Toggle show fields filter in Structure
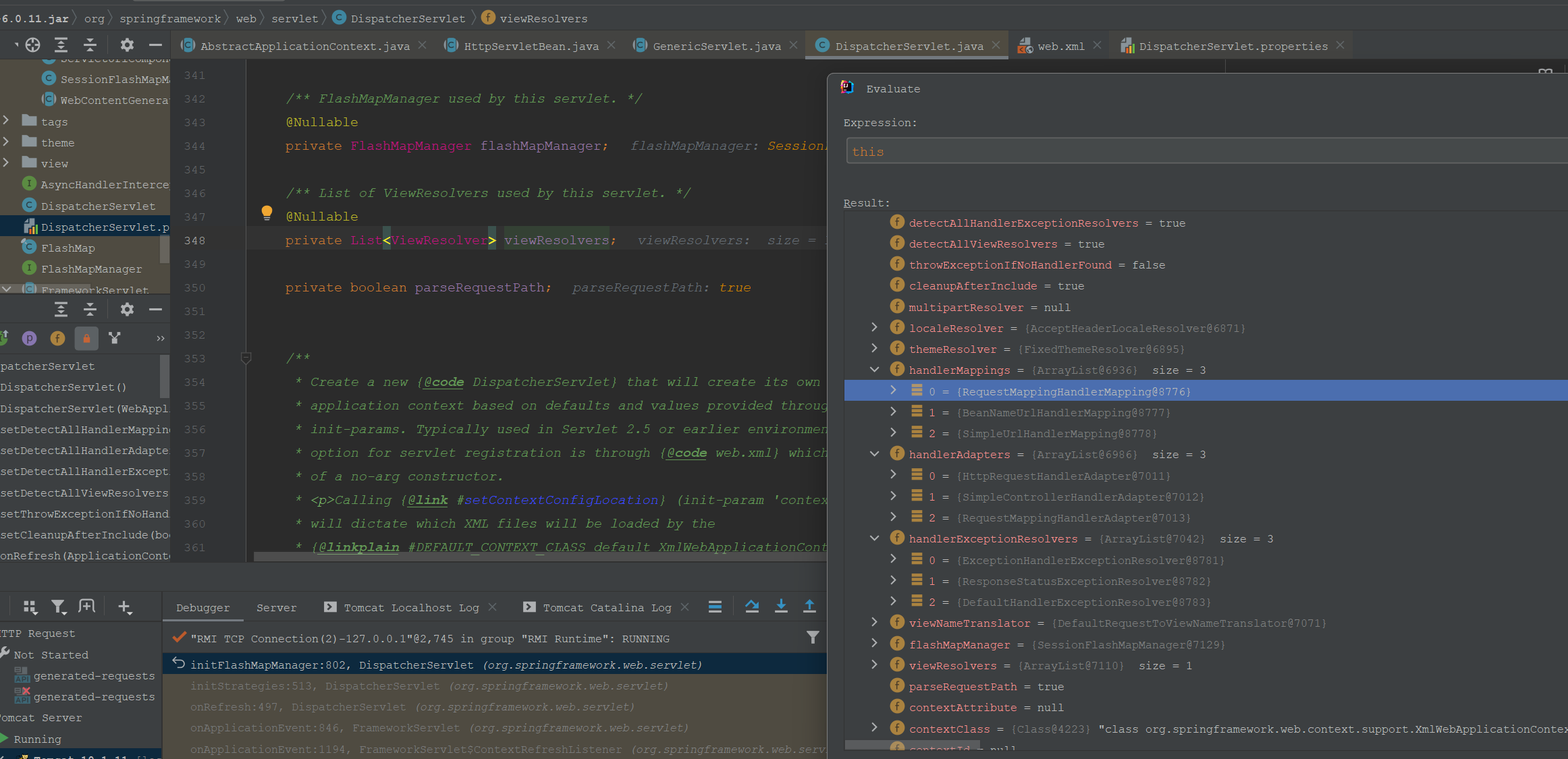Viewport: 1568px width, 759px height. pyautogui.click(x=58, y=338)
